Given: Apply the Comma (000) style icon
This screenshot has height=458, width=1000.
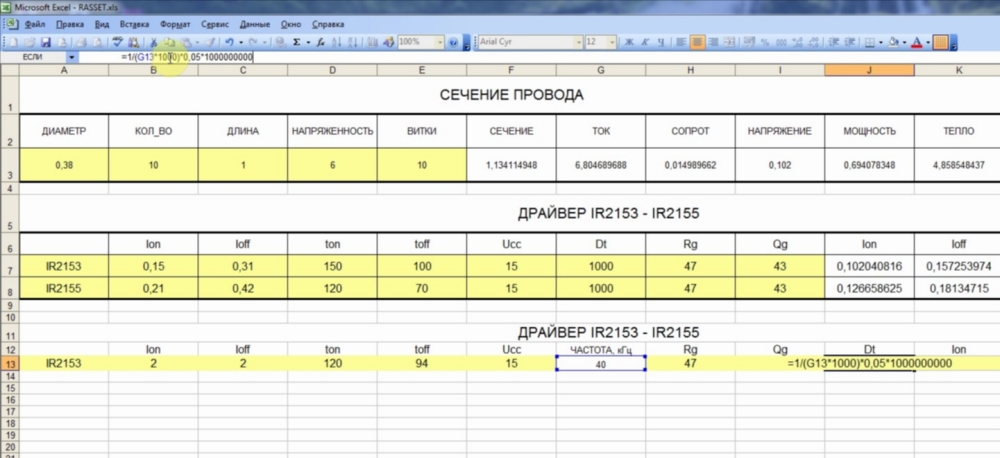Looking at the screenshot, I should pyautogui.click(x=781, y=42).
